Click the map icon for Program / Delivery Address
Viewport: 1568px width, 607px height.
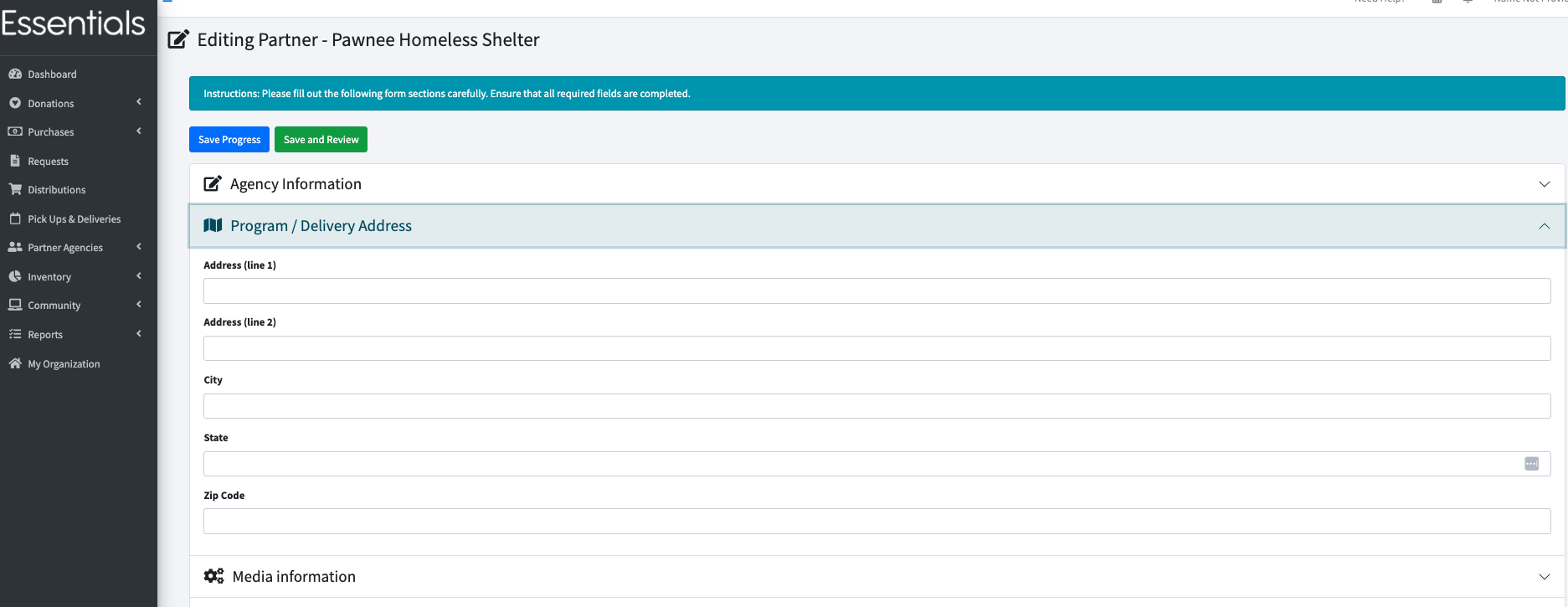(x=213, y=225)
